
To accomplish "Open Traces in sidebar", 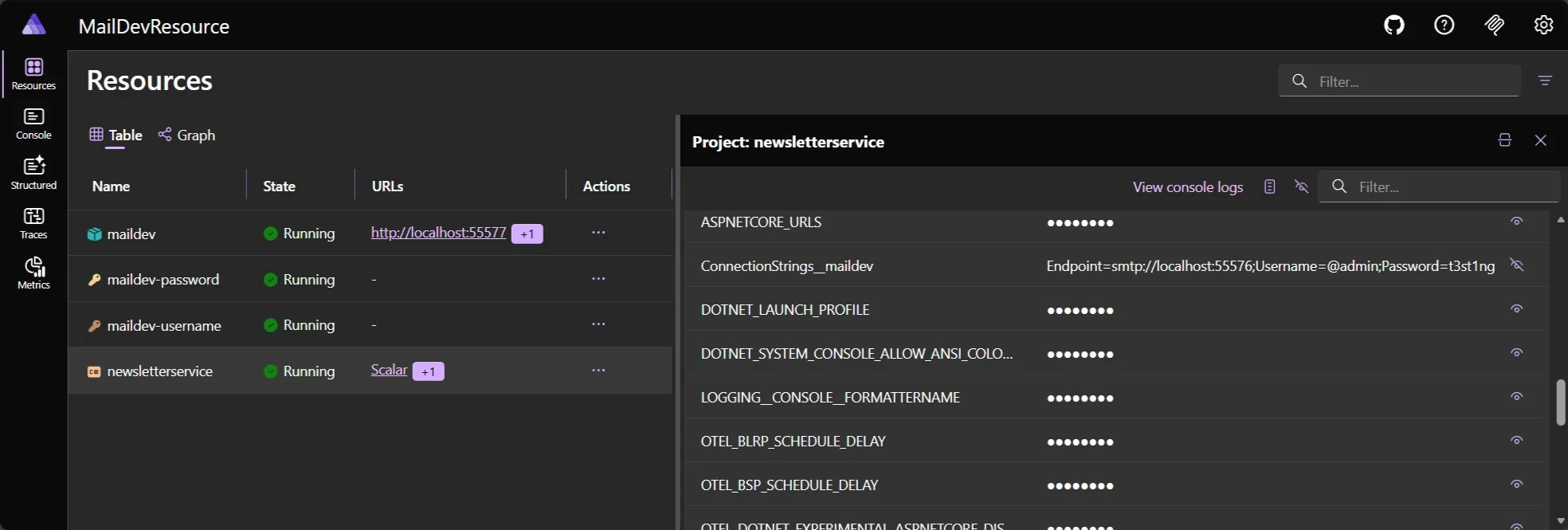I will [33, 224].
